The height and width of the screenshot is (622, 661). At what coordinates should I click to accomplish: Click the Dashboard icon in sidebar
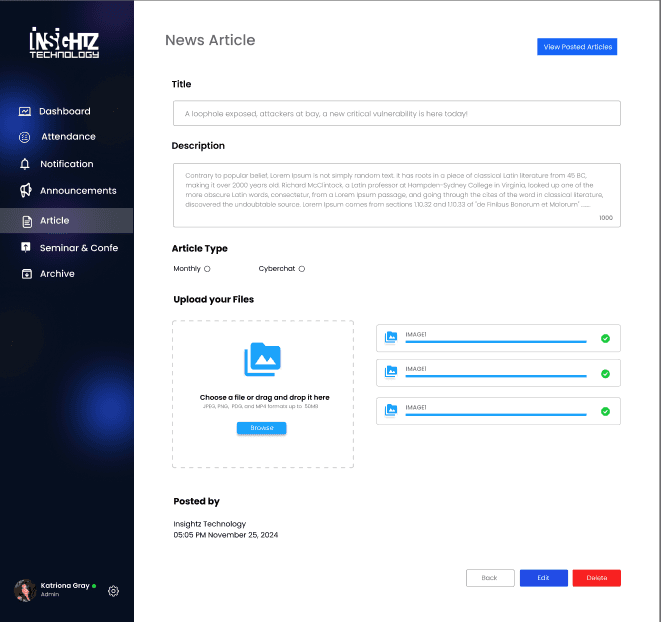25,111
